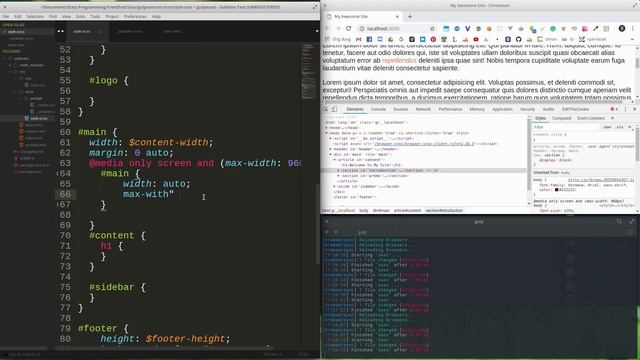640x360 pixels.
Task: Open the Chromium profile avatar
Action: click(622, 28)
